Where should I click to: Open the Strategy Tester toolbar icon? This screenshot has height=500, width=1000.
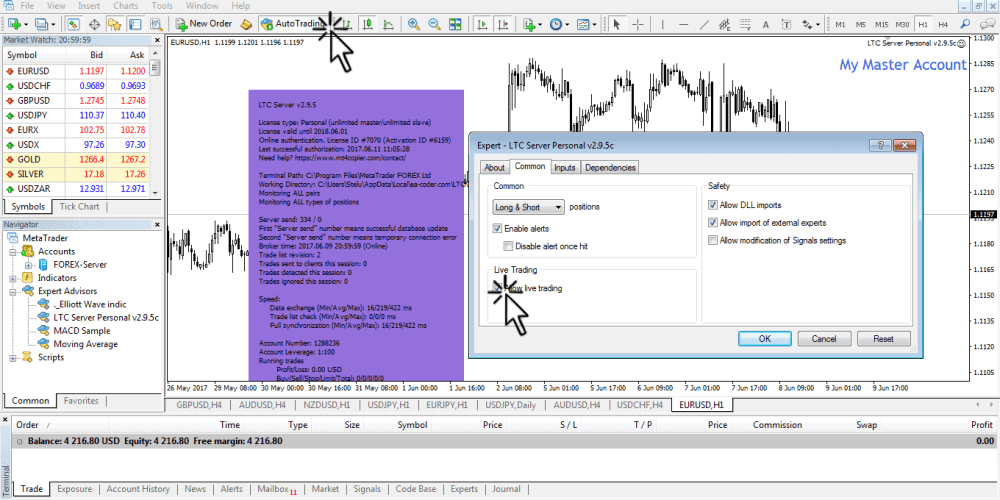156,24
